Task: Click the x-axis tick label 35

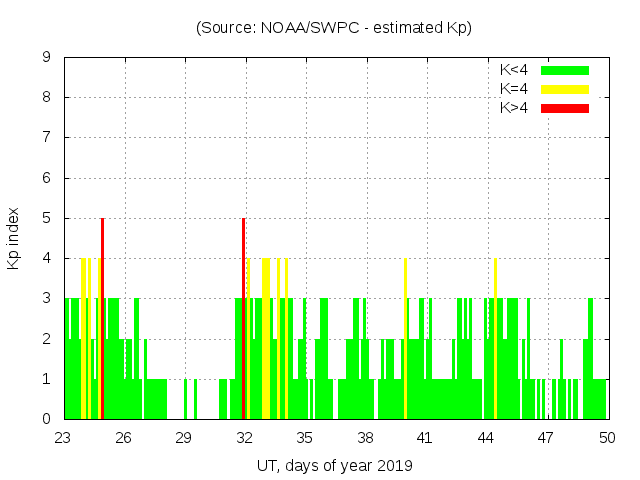Action: pyautogui.click(x=305, y=438)
